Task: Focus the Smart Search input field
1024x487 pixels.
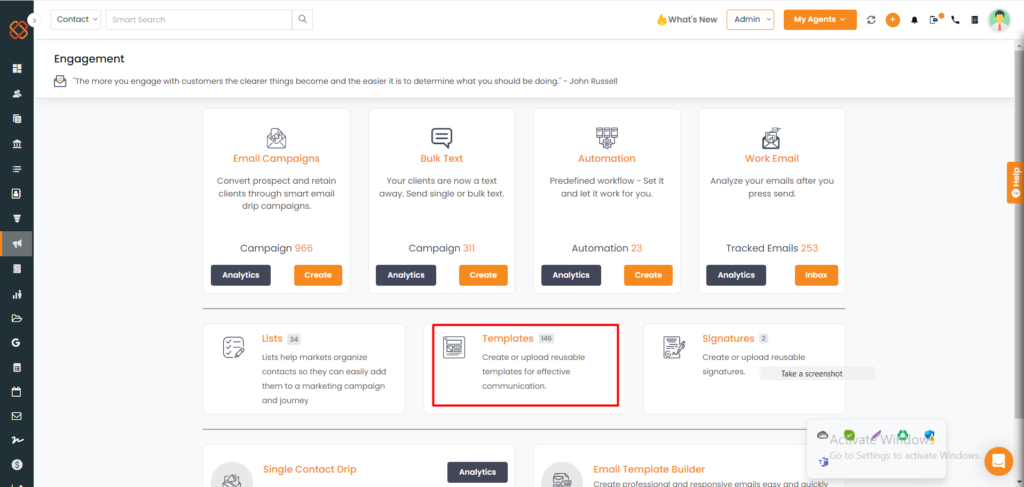Action: 199,20
